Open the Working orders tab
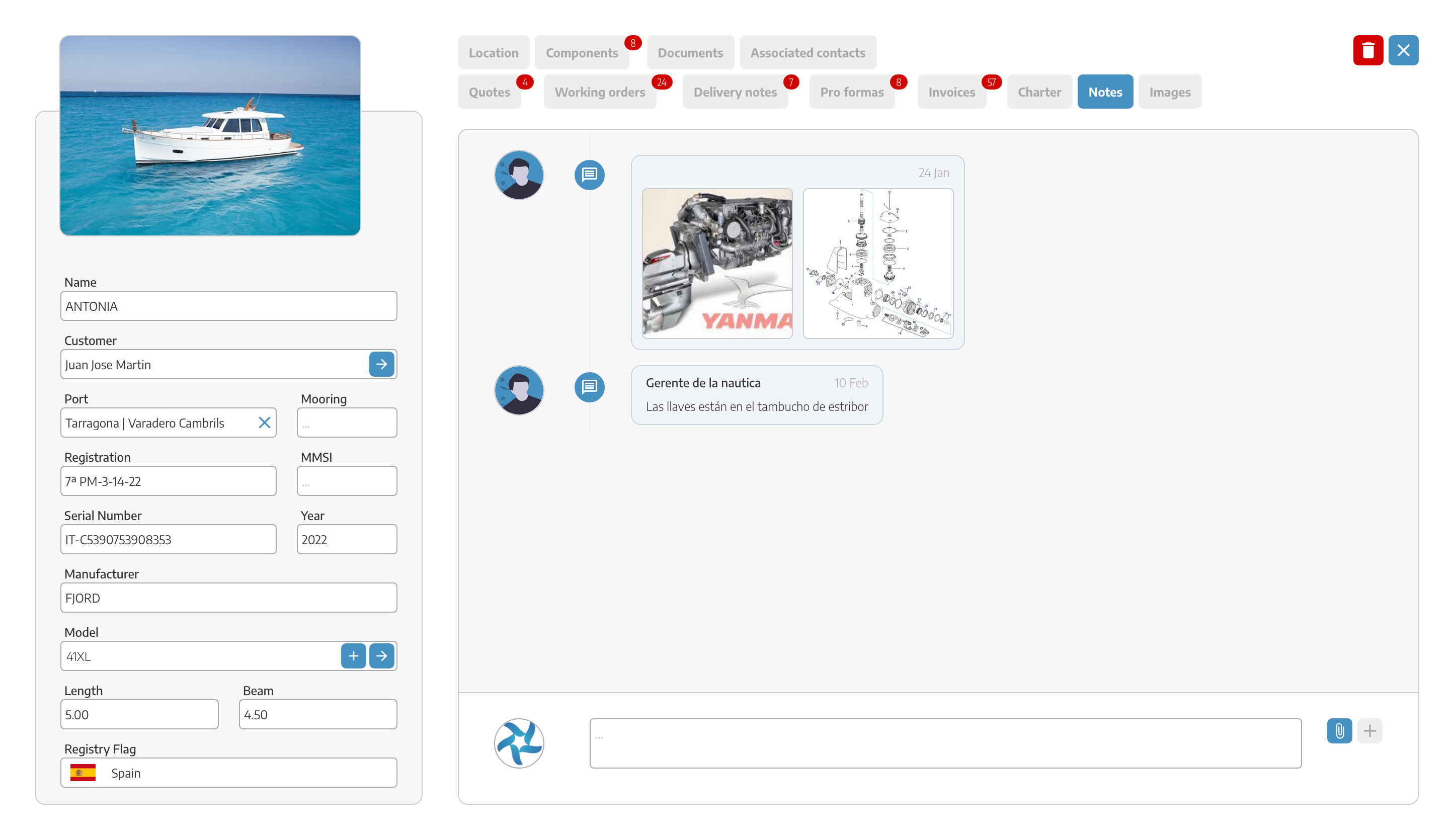This screenshot has height=840, width=1454. (x=600, y=92)
